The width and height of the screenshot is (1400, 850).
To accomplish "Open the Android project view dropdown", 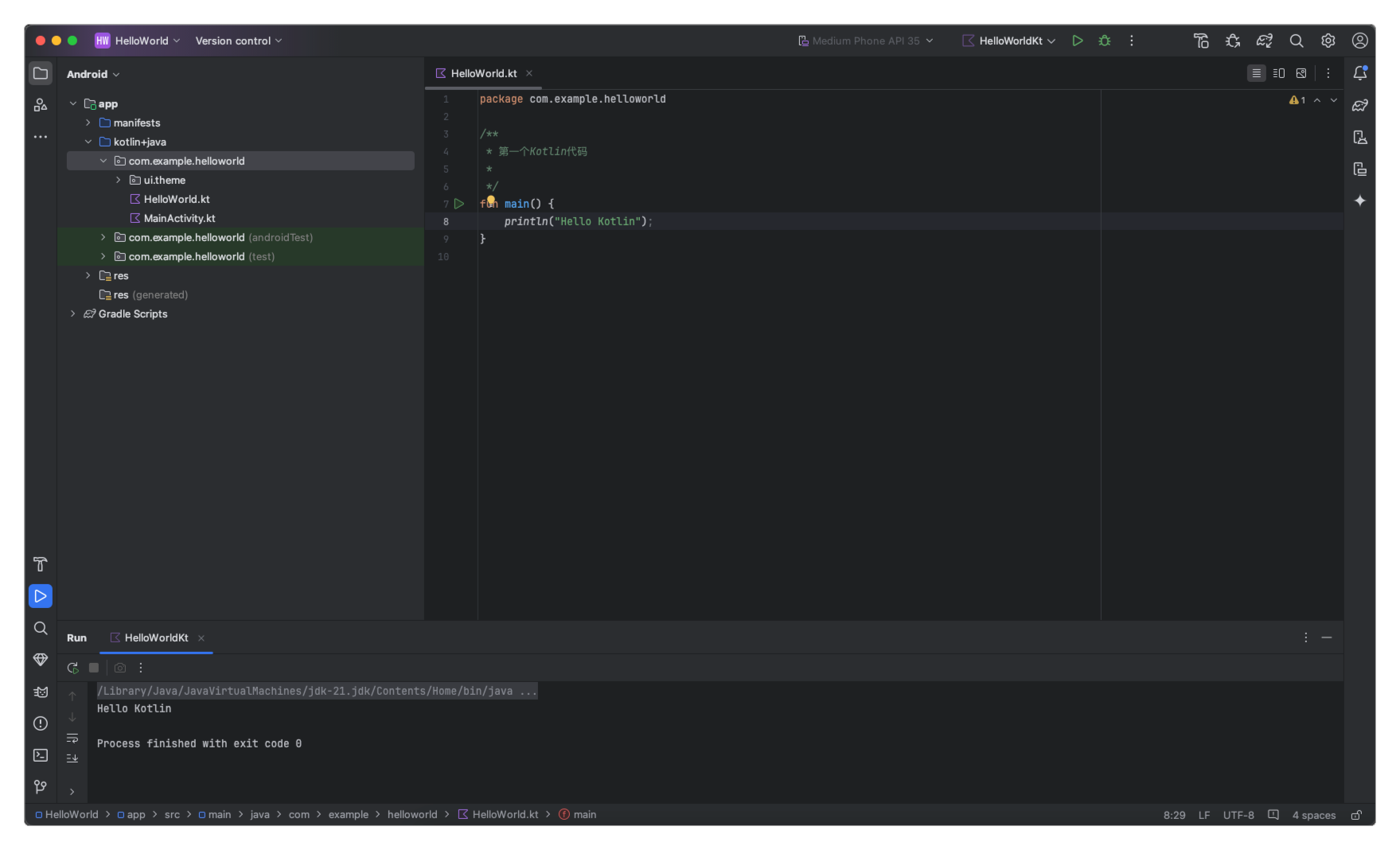I will (93, 74).
